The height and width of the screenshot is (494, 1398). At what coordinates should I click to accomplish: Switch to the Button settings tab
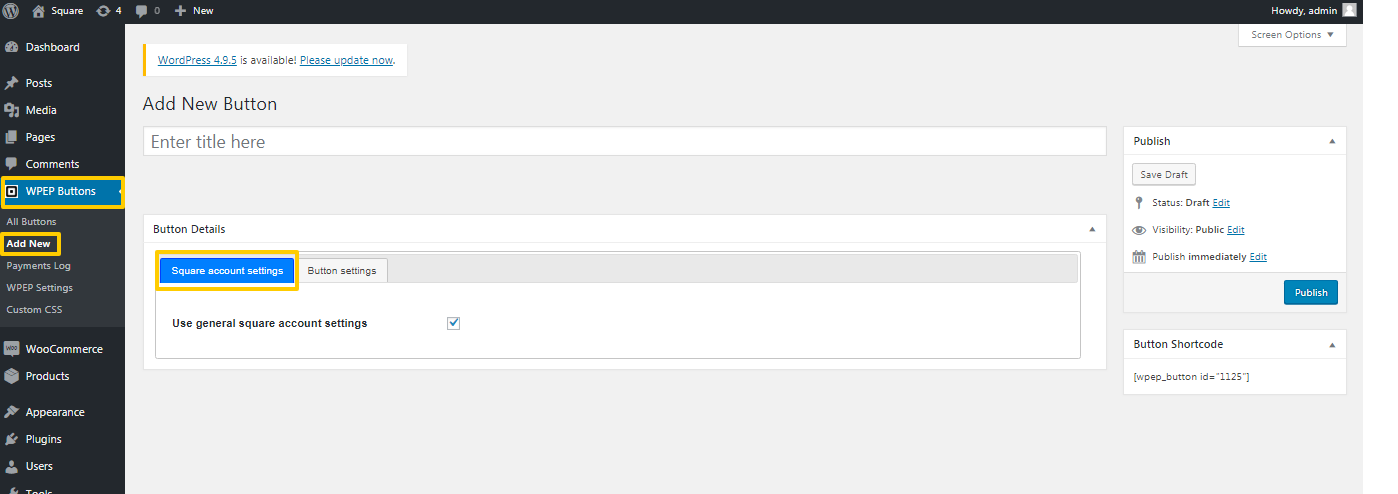[342, 271]
